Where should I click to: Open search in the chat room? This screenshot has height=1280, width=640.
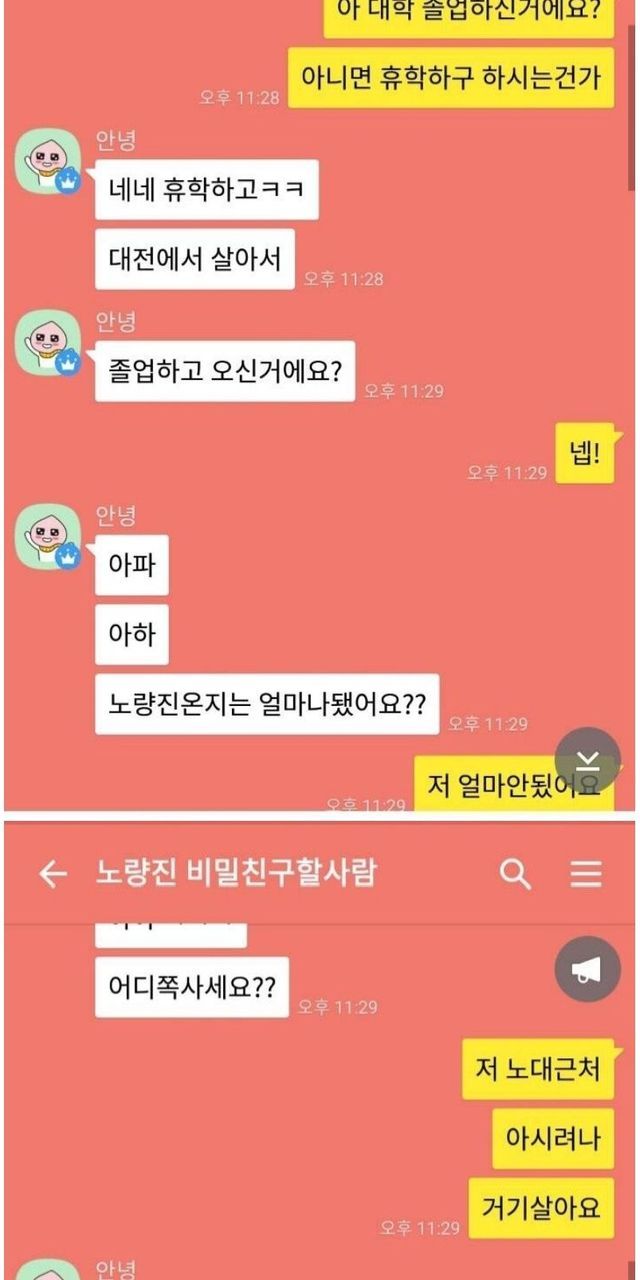coord(515,874)
